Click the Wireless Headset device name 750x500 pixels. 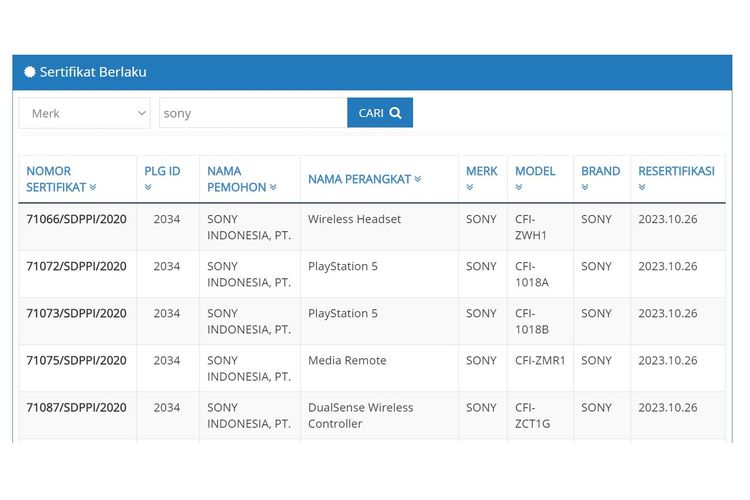[354, 219]
